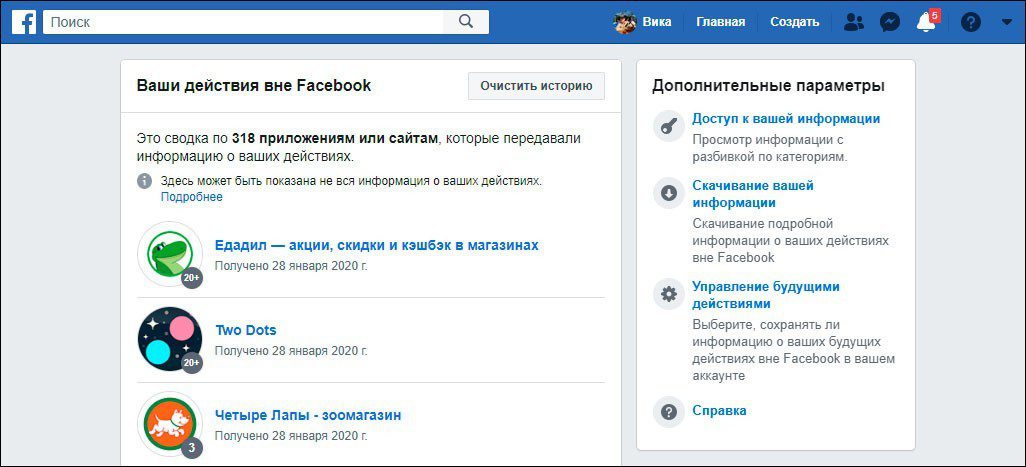Open the quick help question-mark icon
The image size is (1026, 467).
(970, 22)
